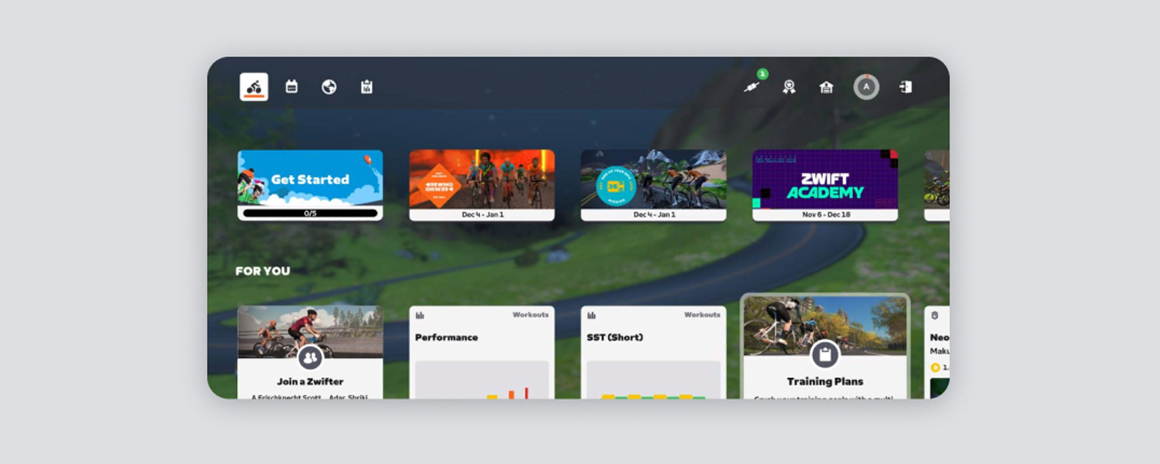Click the Performance workout chart
1160x464 pixels.
coord(482,380)
